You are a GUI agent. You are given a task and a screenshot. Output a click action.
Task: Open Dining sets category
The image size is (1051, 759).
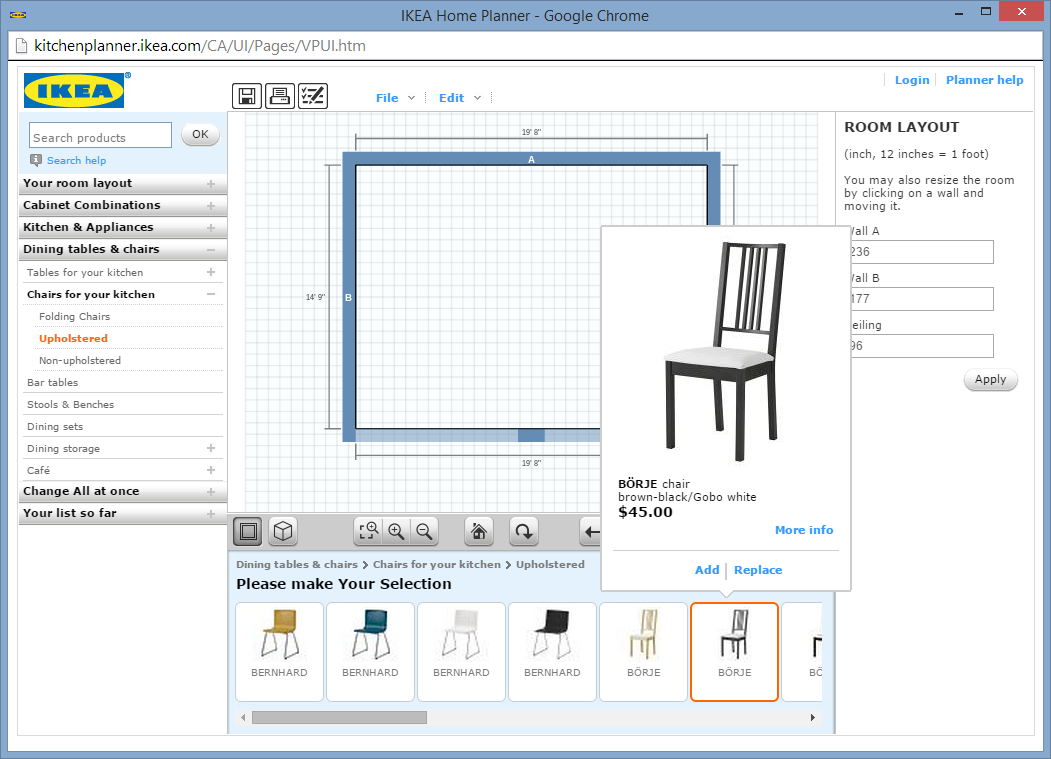click(x=55, y=426)
